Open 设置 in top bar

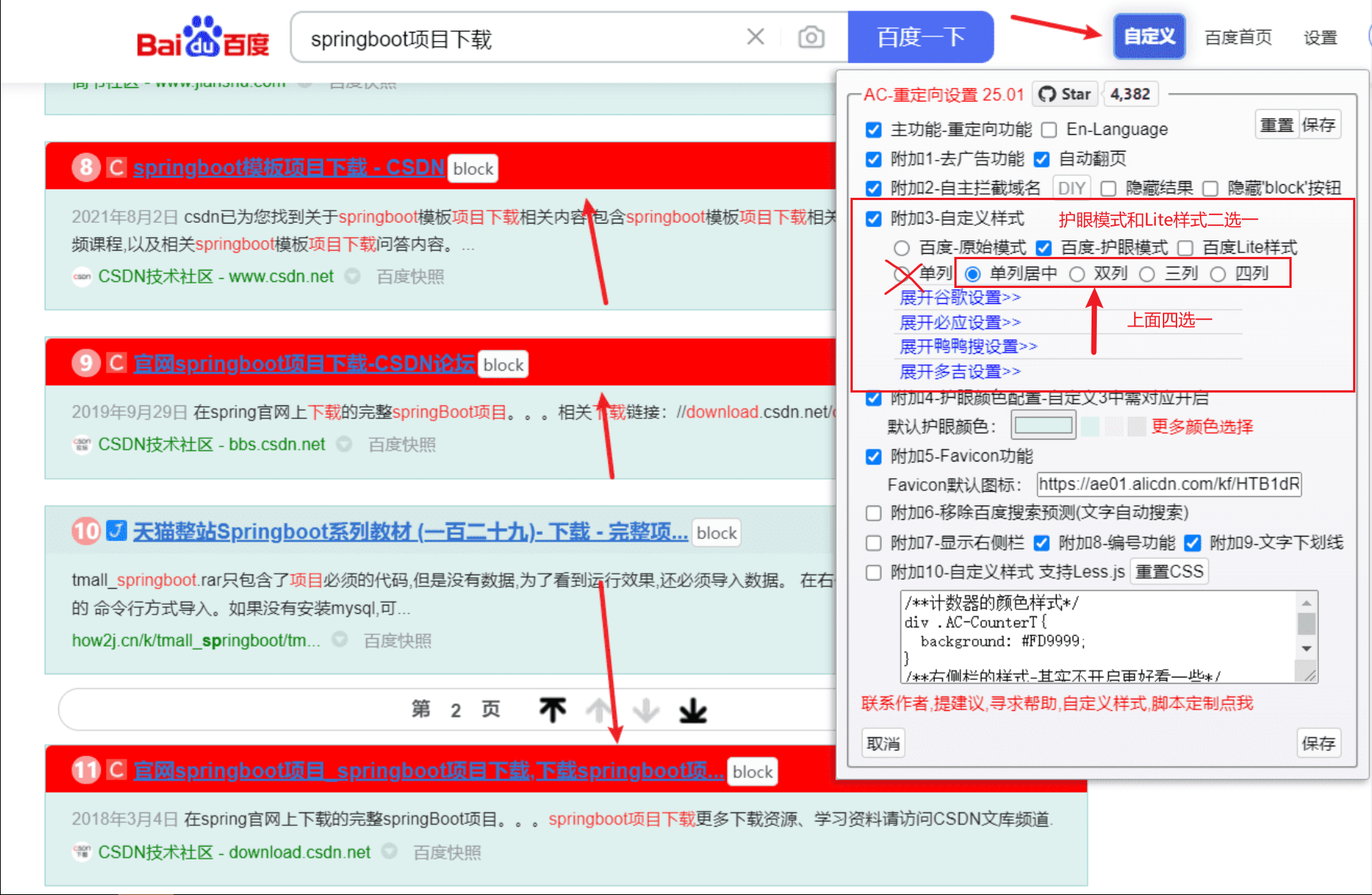[x=1320, y=37]
